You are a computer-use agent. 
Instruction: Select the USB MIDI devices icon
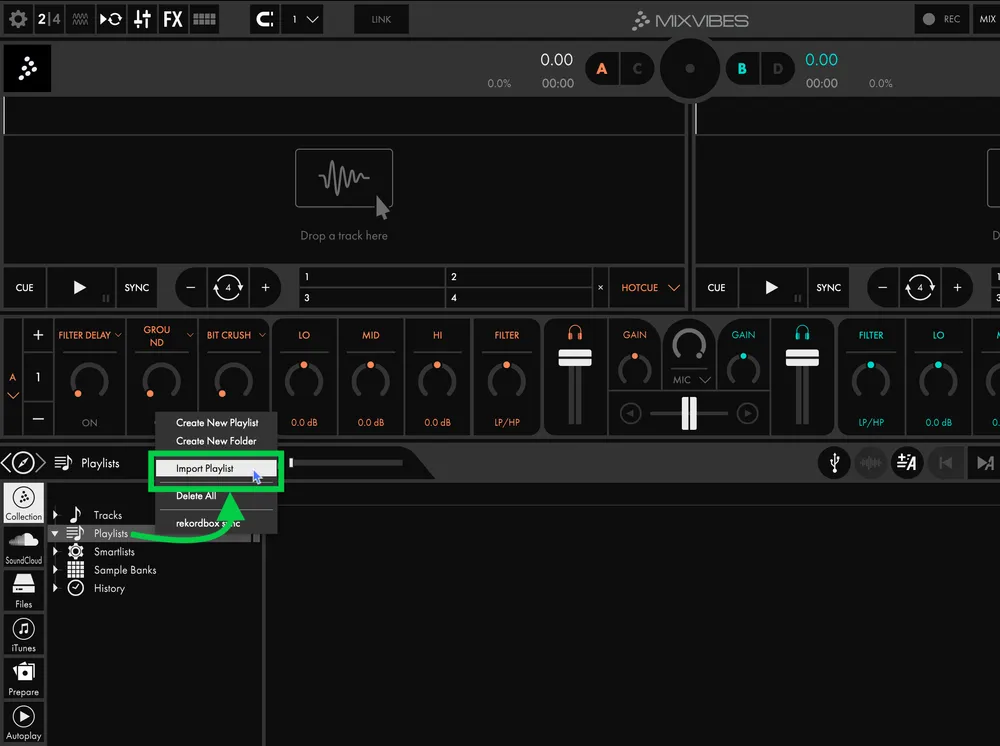[x=834, y=463]
